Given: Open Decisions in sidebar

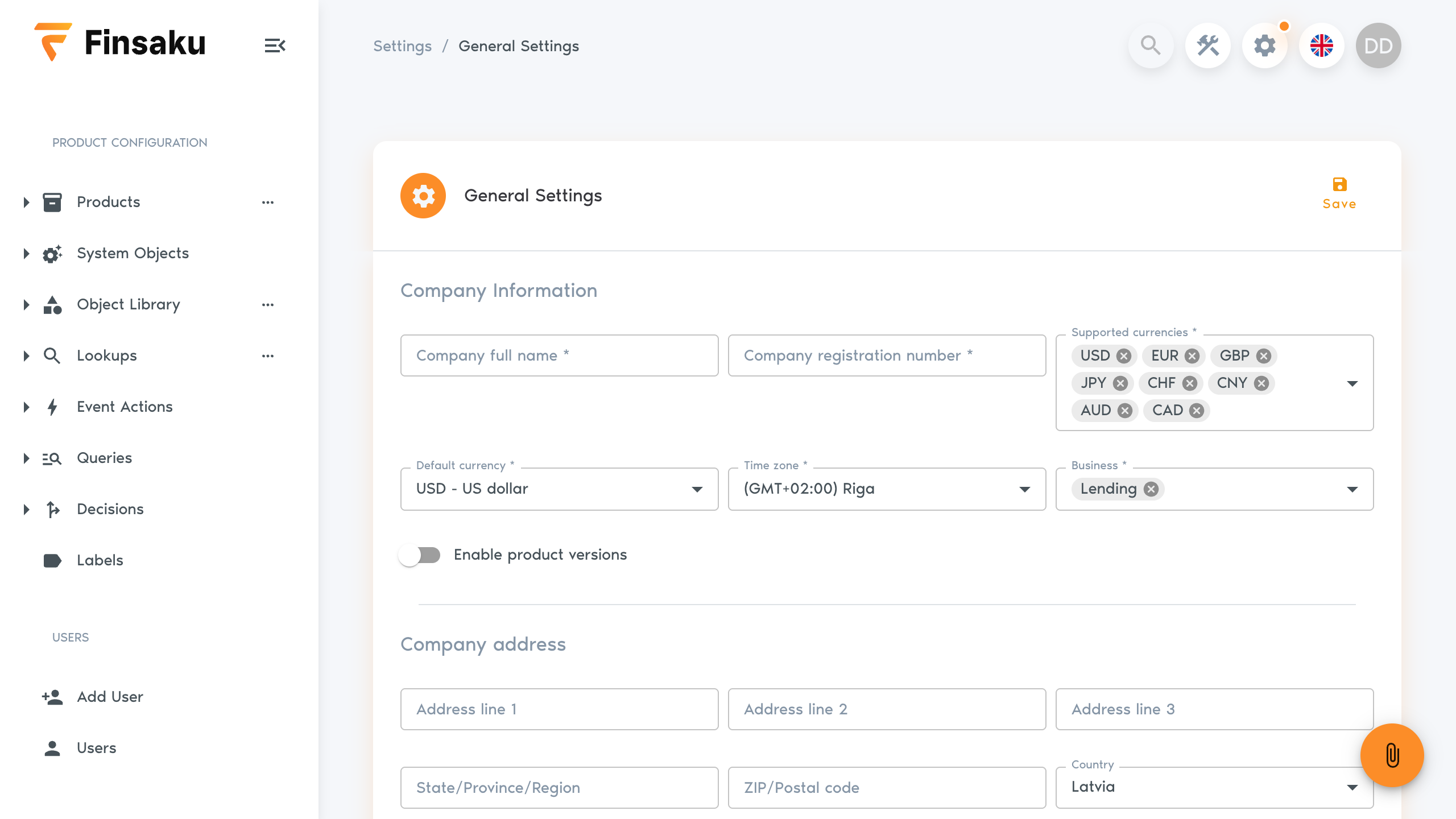Looking at the screenshot, I should click(110, 509).
